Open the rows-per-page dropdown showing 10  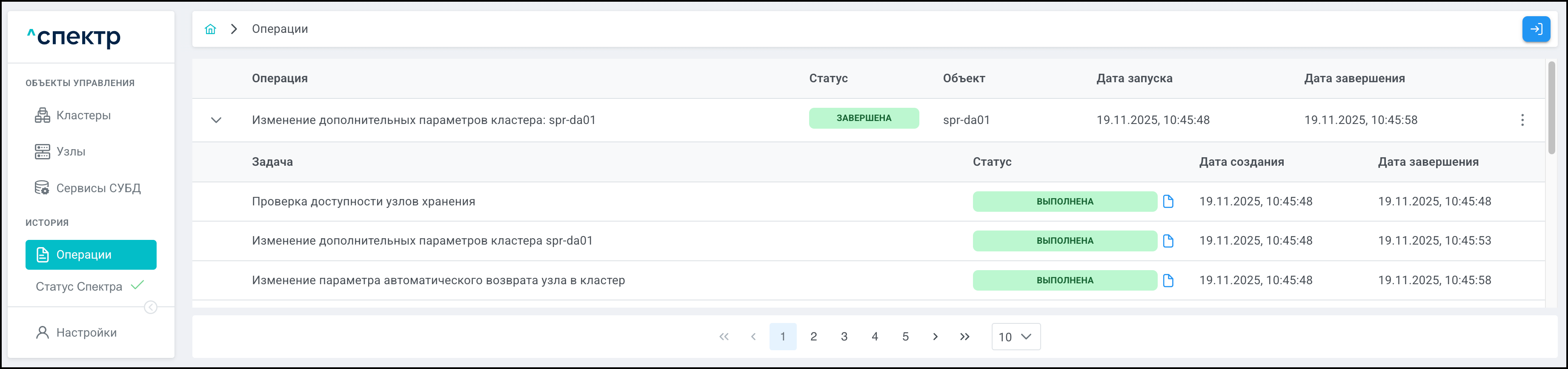[x=1015, y=337]
